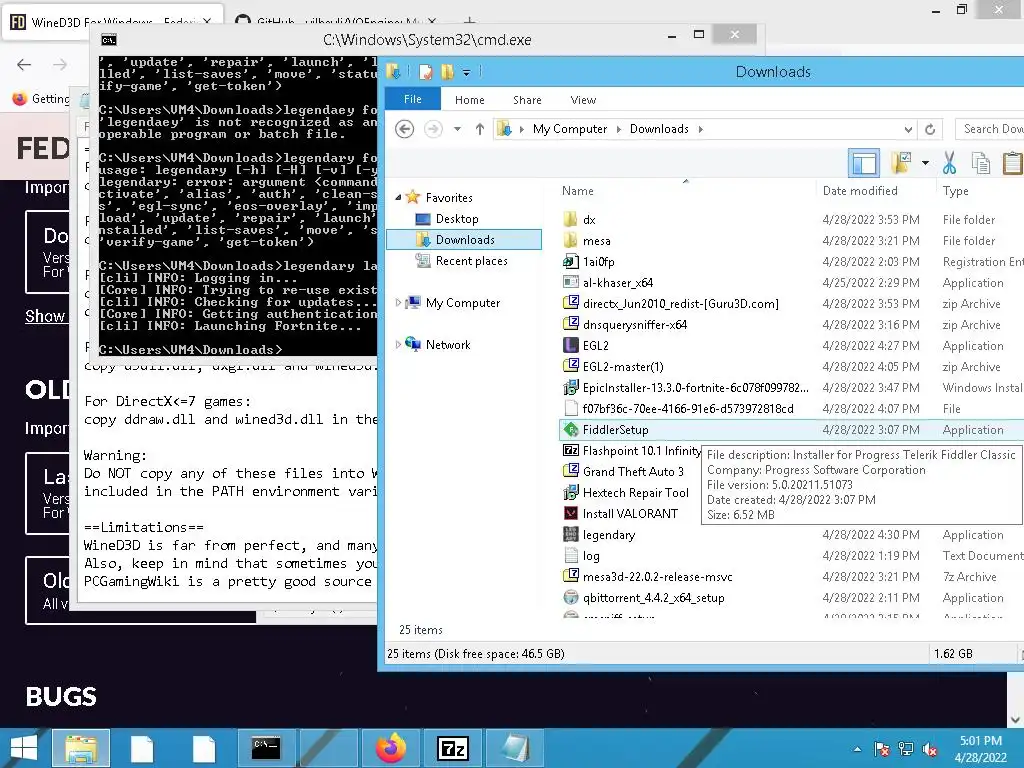
Task: Click the cmd.exe window title bar icon
Action: coord(109,40)
